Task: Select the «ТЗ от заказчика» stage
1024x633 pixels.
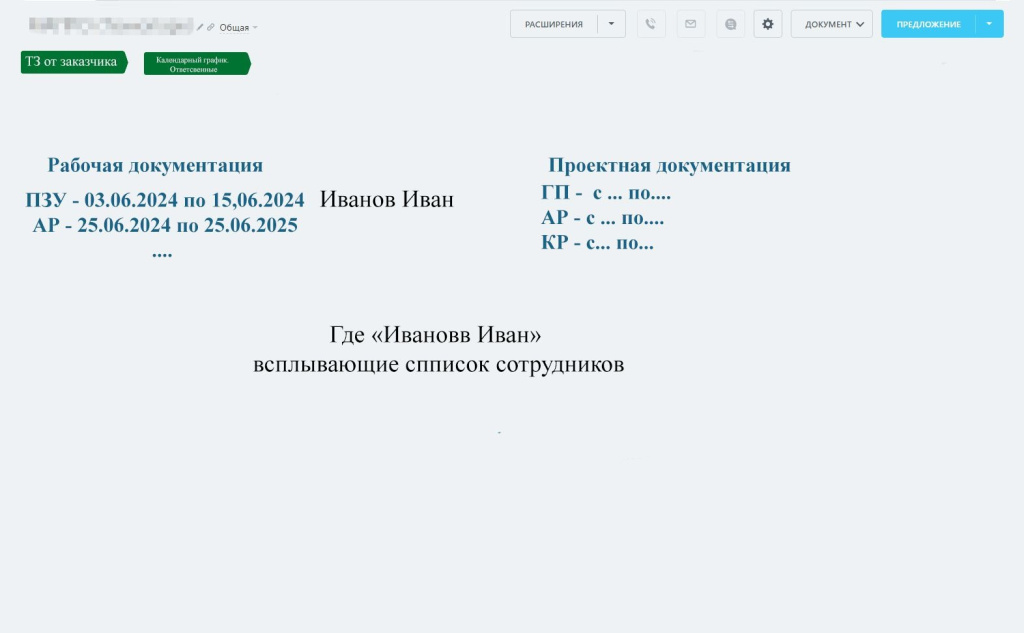Action: tap(71, 62)
